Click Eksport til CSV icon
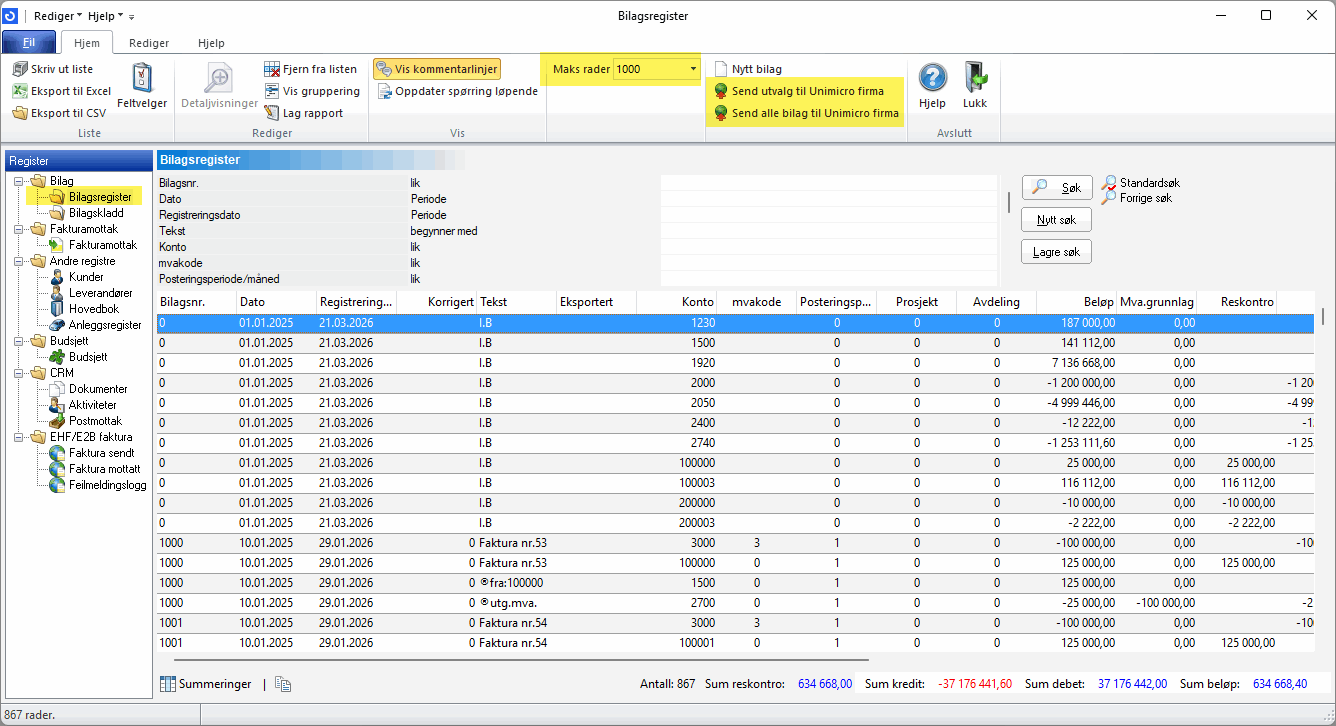This screenshot has width=1336, height=726. point(20,113)
